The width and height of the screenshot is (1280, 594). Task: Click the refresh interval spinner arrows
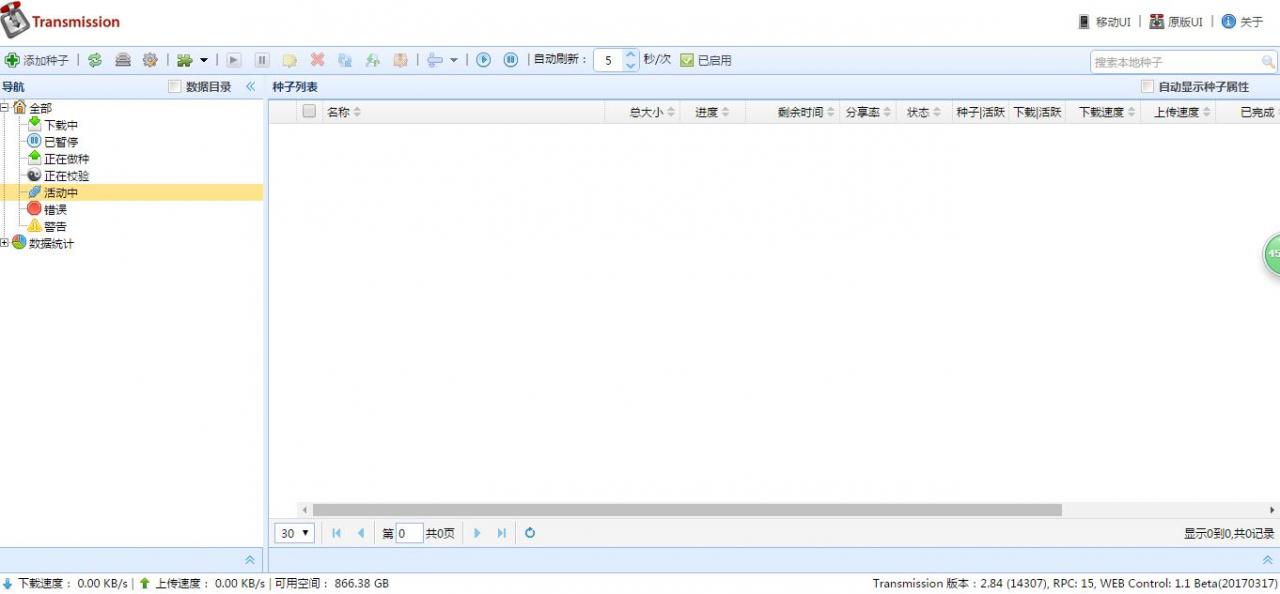[630, 60]
